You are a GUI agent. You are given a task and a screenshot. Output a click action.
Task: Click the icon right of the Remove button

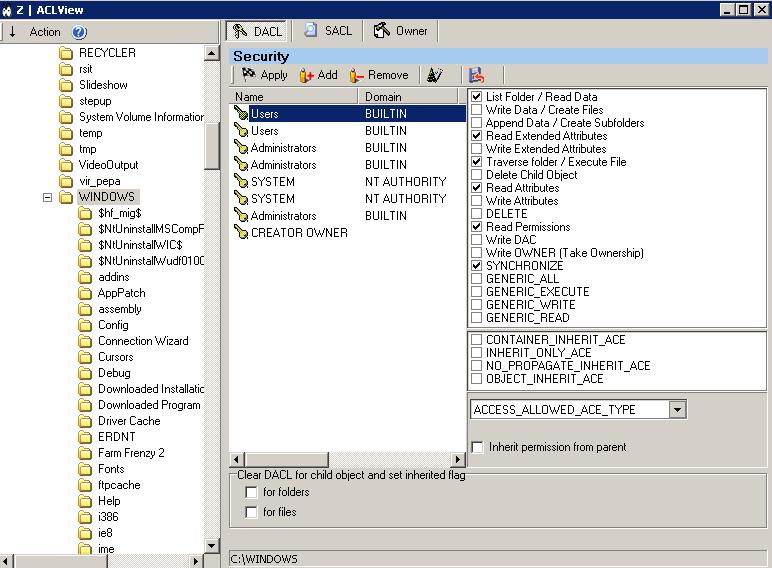pyautogui.click(x=434, y=75)
